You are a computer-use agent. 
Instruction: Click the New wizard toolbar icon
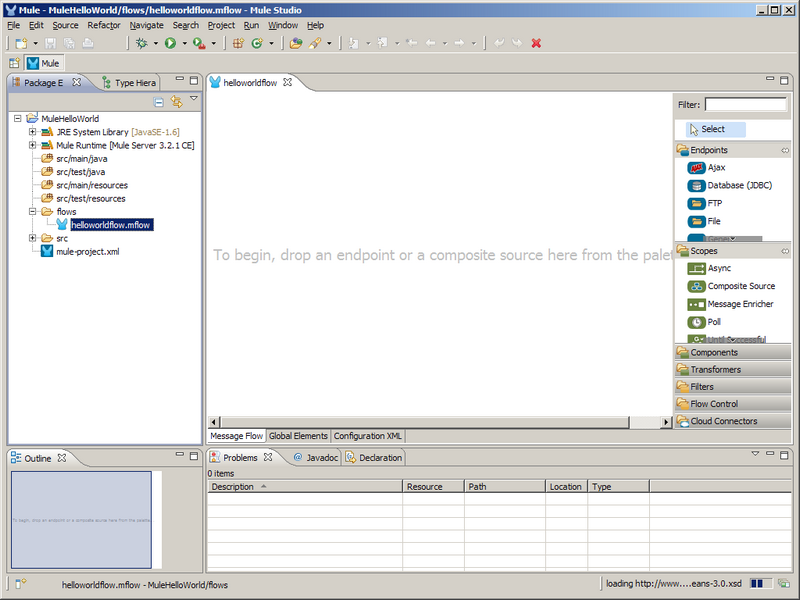pyautogui.click(x=21, y=43)
